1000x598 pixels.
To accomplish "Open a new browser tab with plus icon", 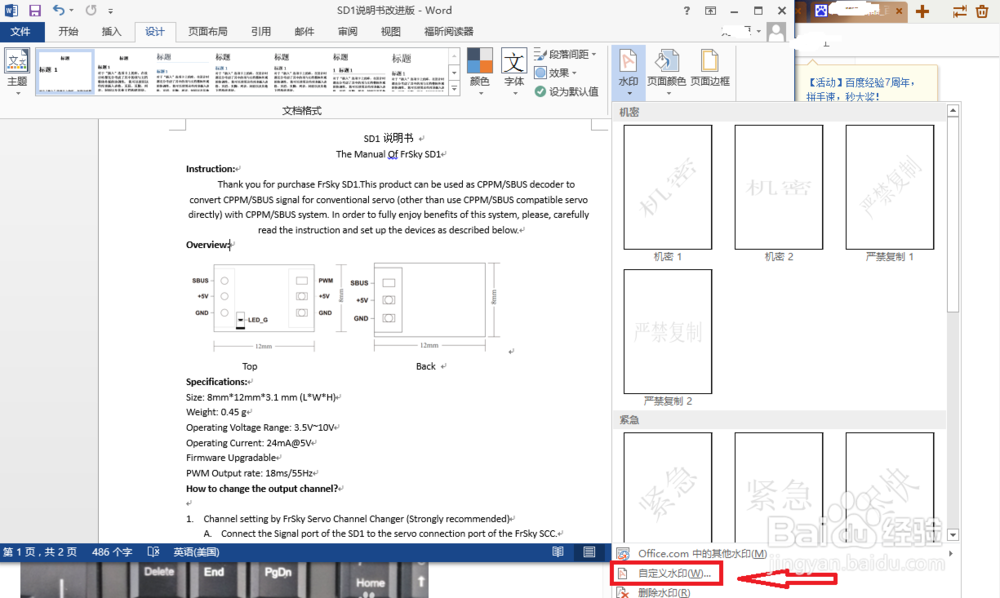I will point(922,11).
